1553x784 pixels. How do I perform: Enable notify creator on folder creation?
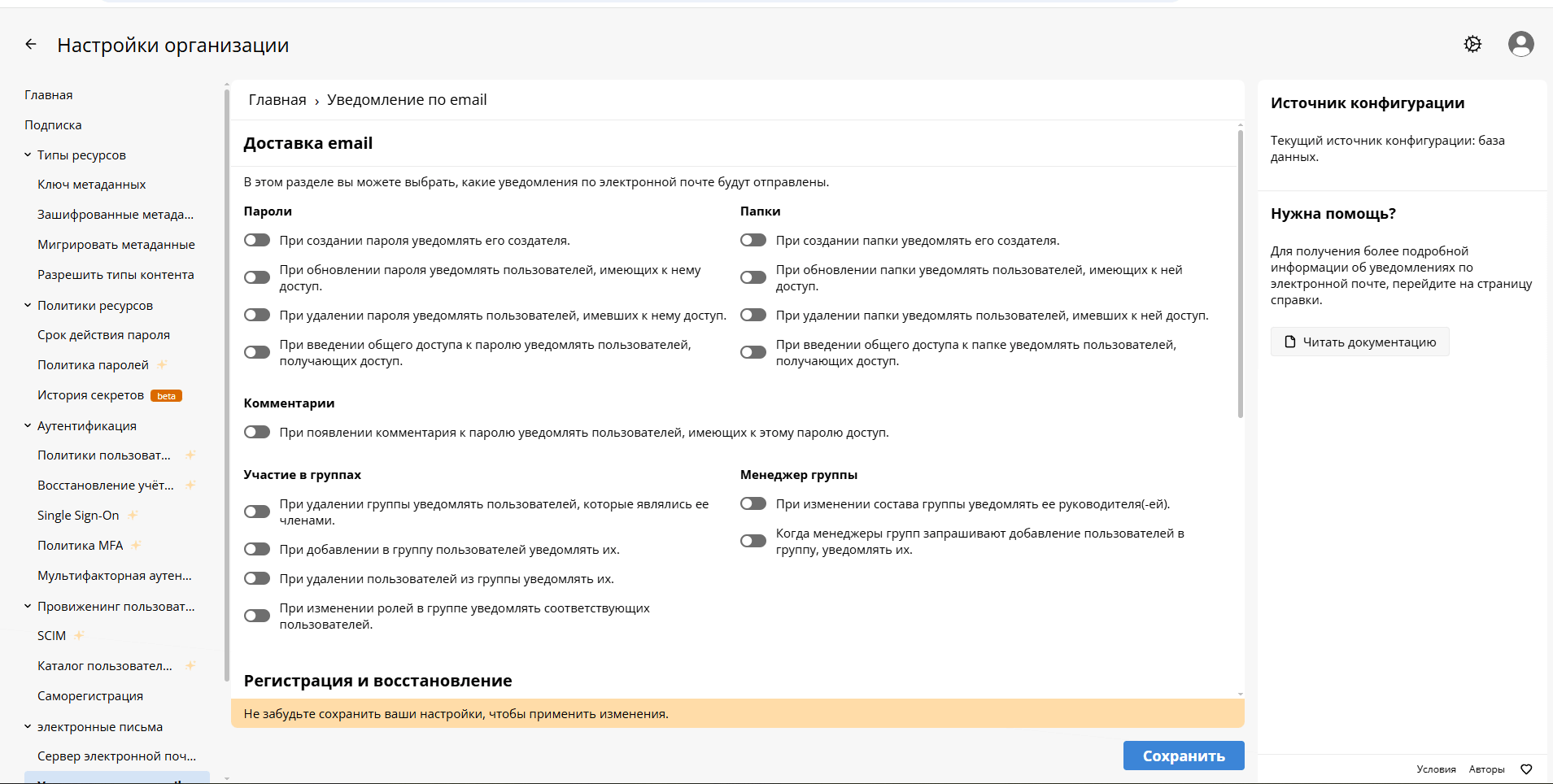[753, 241]
